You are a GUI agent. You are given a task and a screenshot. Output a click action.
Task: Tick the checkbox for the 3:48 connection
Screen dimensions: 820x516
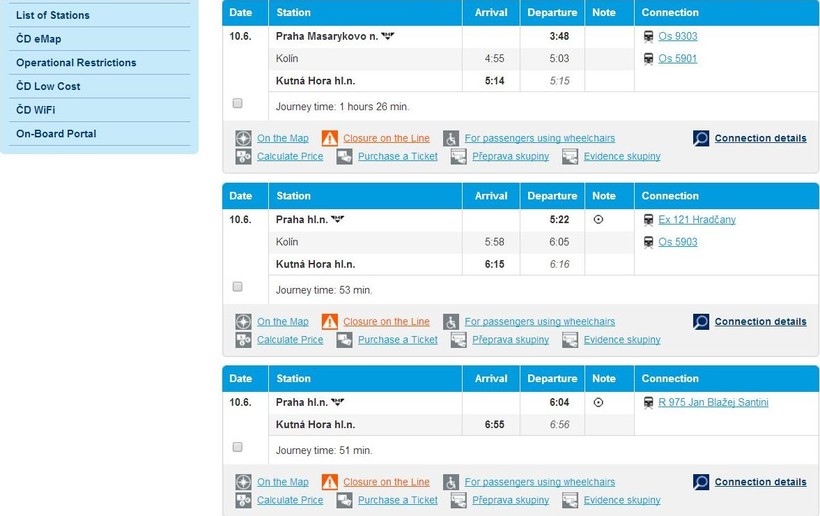tap(237, 103)
